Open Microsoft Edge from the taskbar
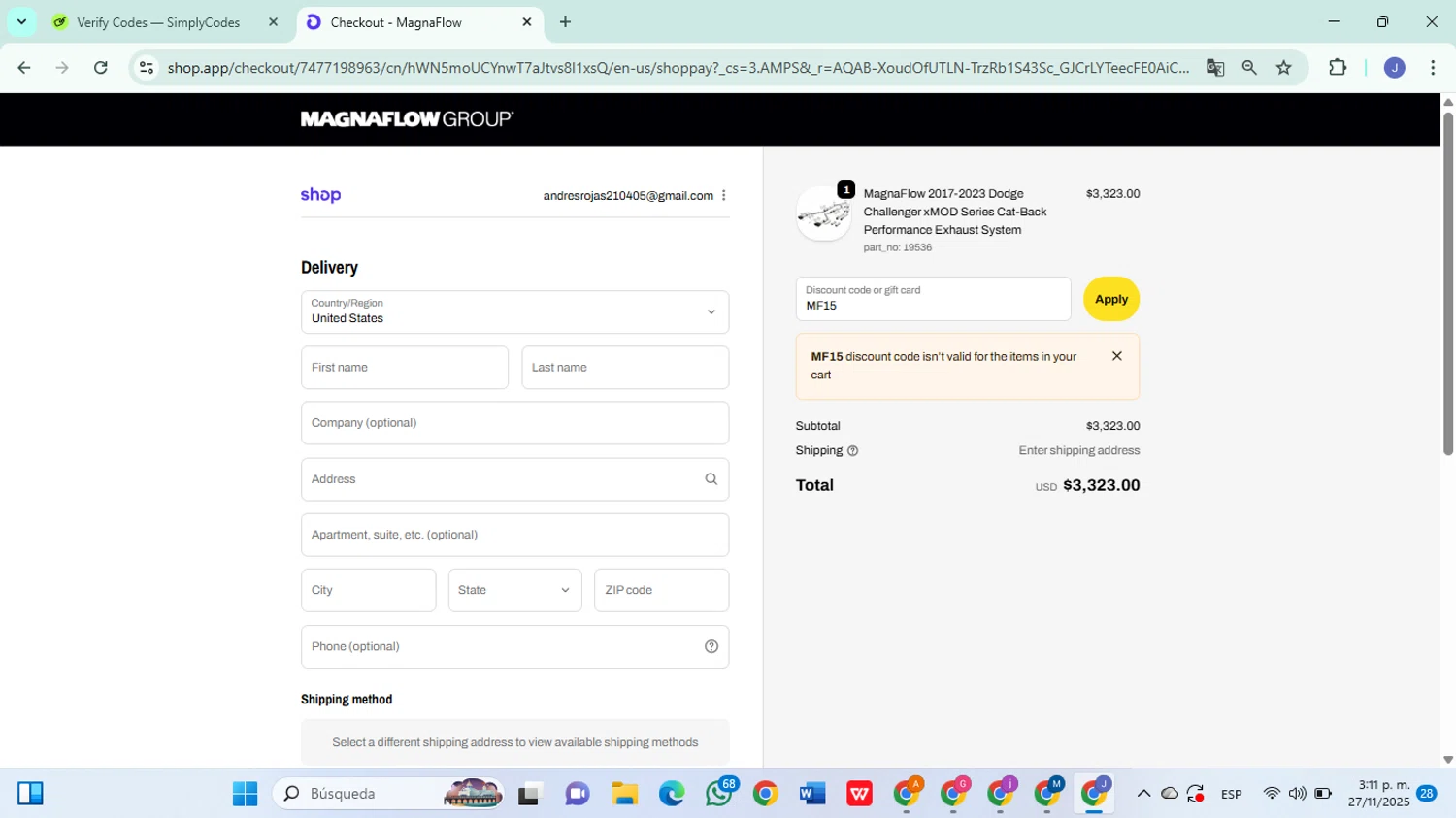The height and width of the screenshot is (818, 1456). 672,794
